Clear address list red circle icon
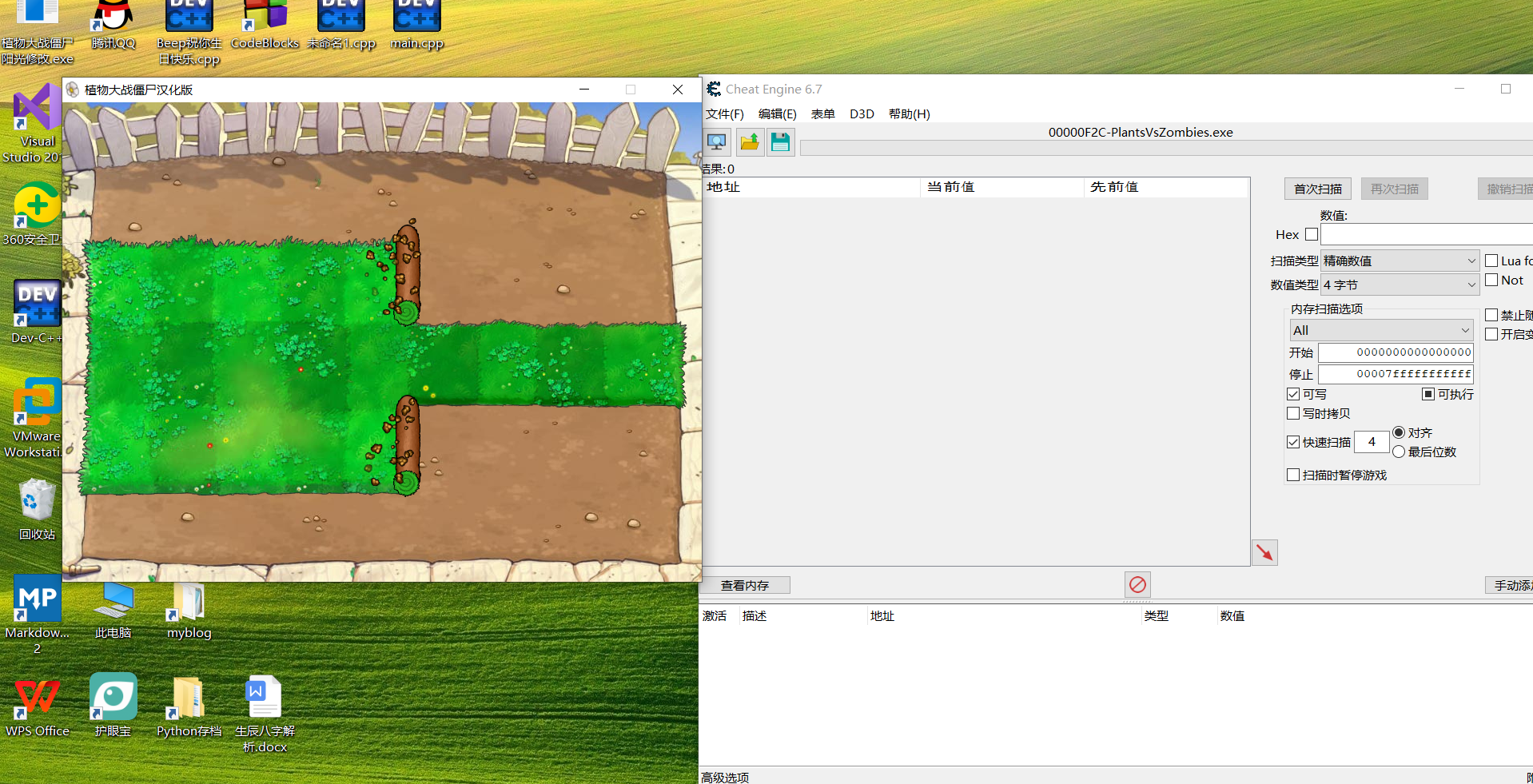This screenshot has width=1533, height=784. coord(1137,584)
